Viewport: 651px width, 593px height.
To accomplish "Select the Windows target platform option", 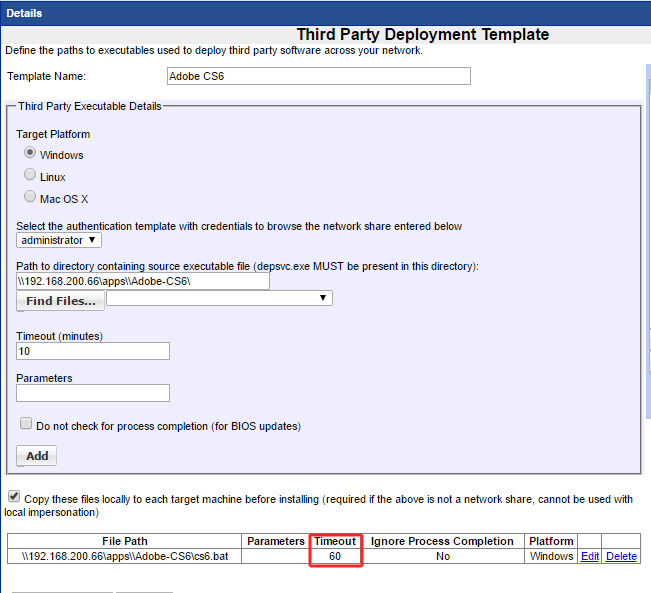I will (30, 154).
